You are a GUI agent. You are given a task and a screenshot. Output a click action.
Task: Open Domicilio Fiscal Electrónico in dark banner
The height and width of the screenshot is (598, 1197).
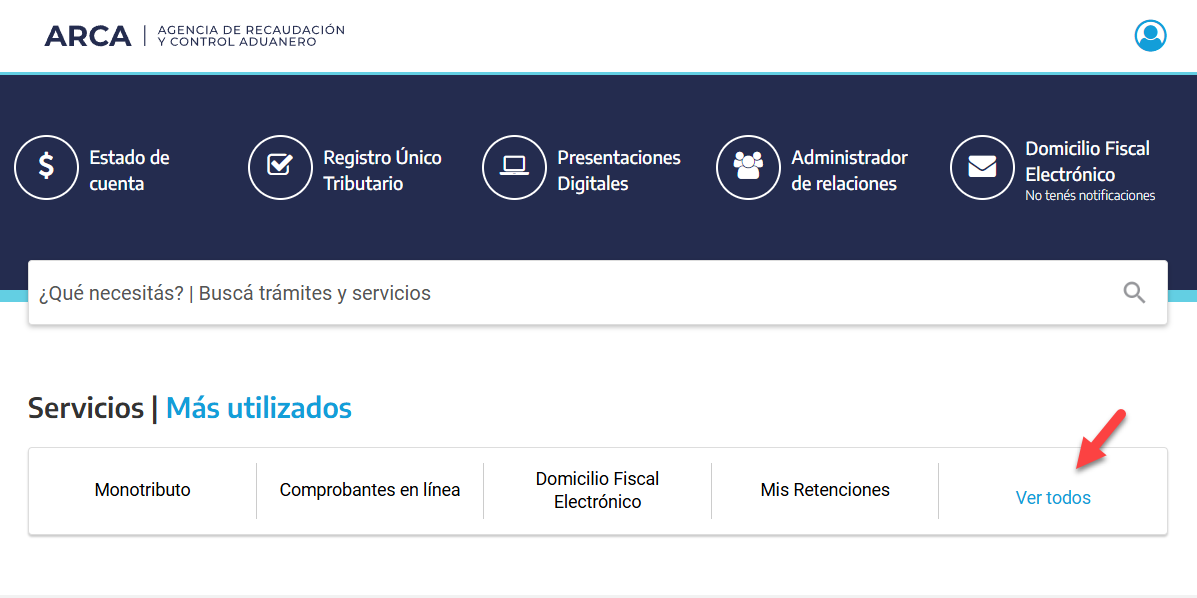pos(1087,161)
